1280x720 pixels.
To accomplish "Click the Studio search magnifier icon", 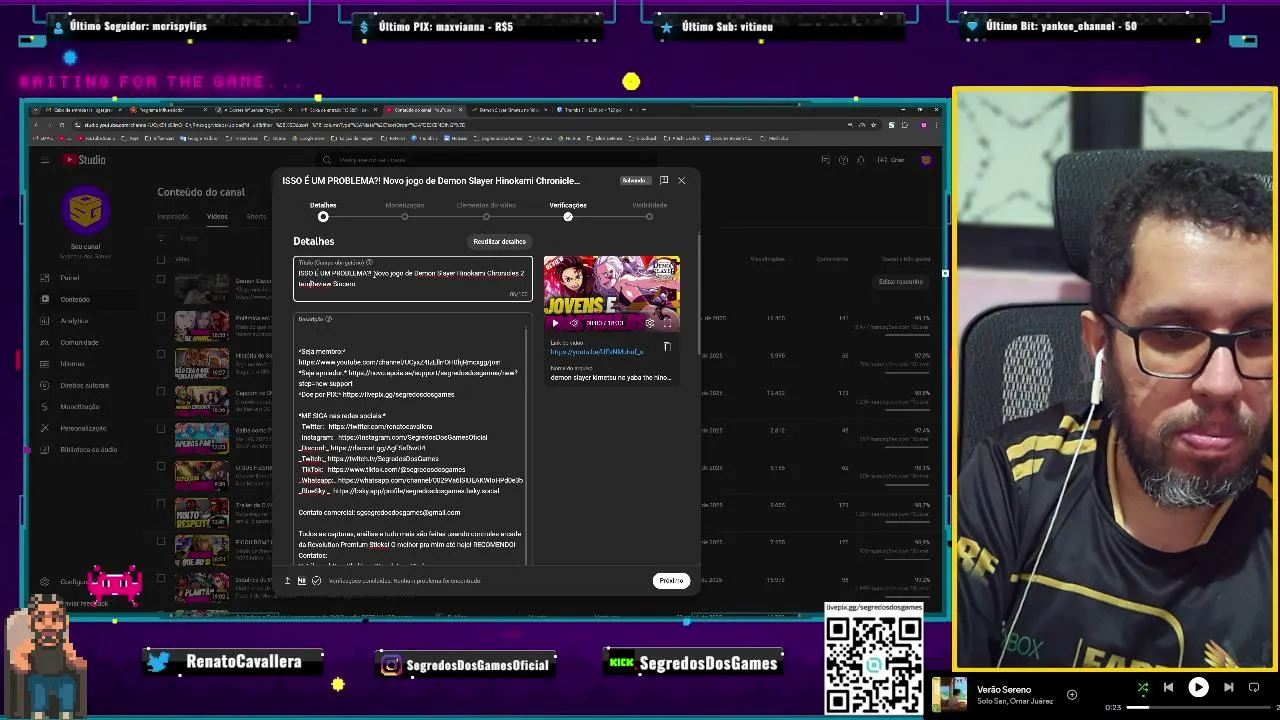I will (327, 160).
